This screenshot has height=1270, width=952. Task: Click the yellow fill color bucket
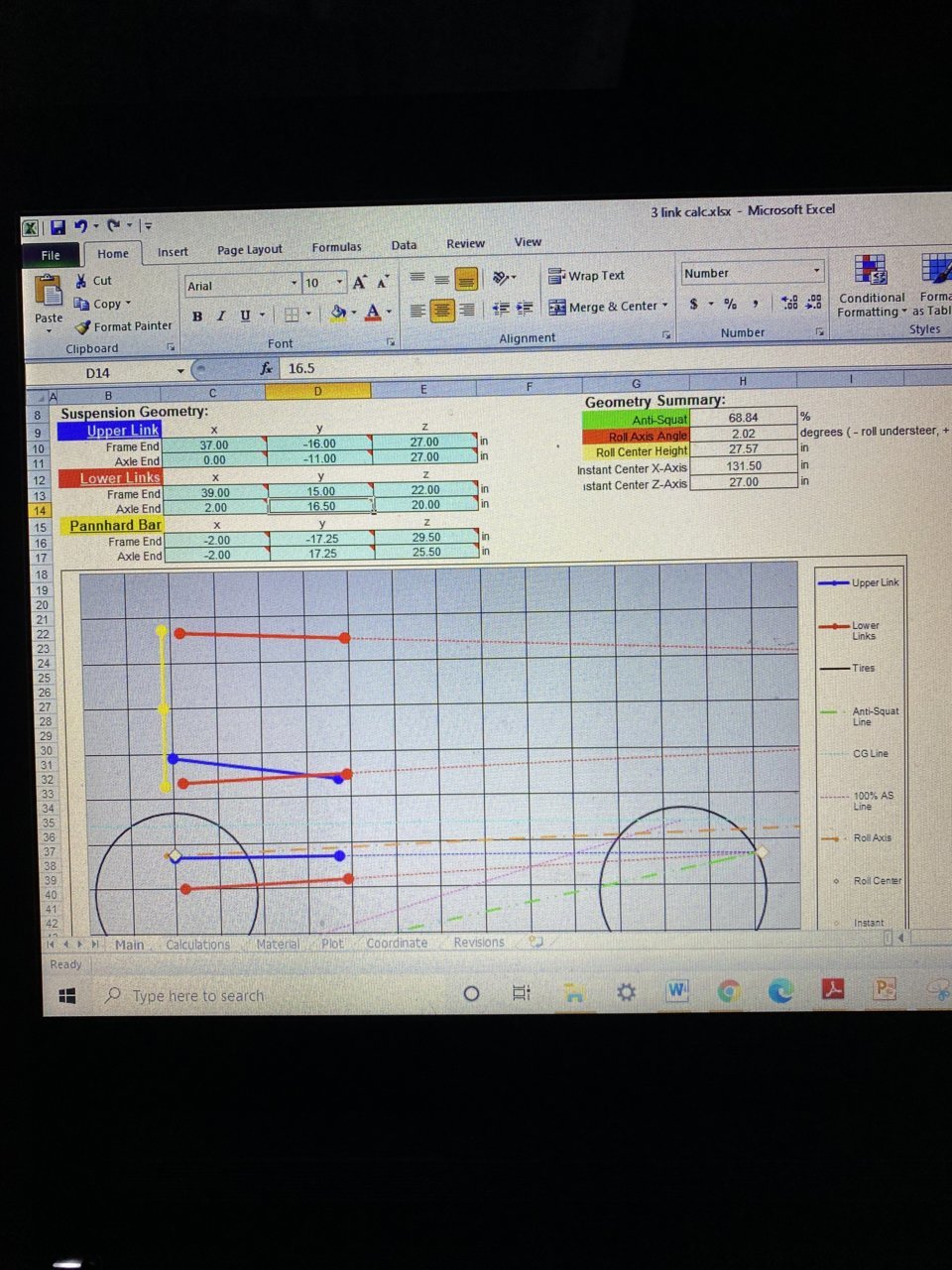point(339,313)
